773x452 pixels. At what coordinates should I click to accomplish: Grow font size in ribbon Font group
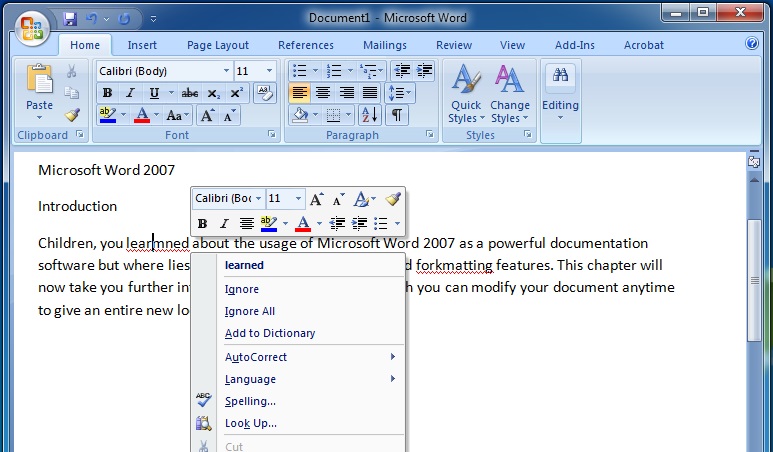[x=207, y=116]
